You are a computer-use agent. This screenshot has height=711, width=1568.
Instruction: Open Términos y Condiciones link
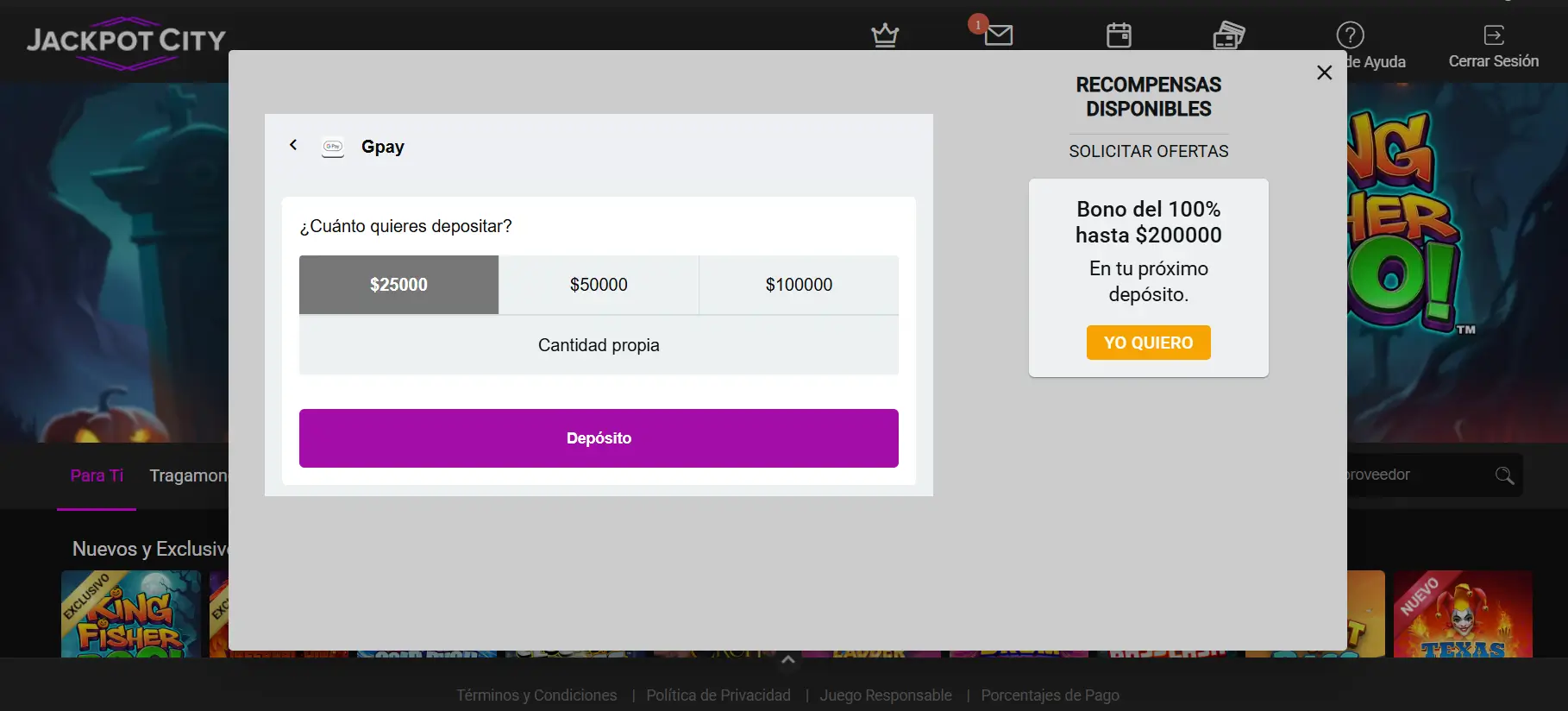(x=536, y=695)
